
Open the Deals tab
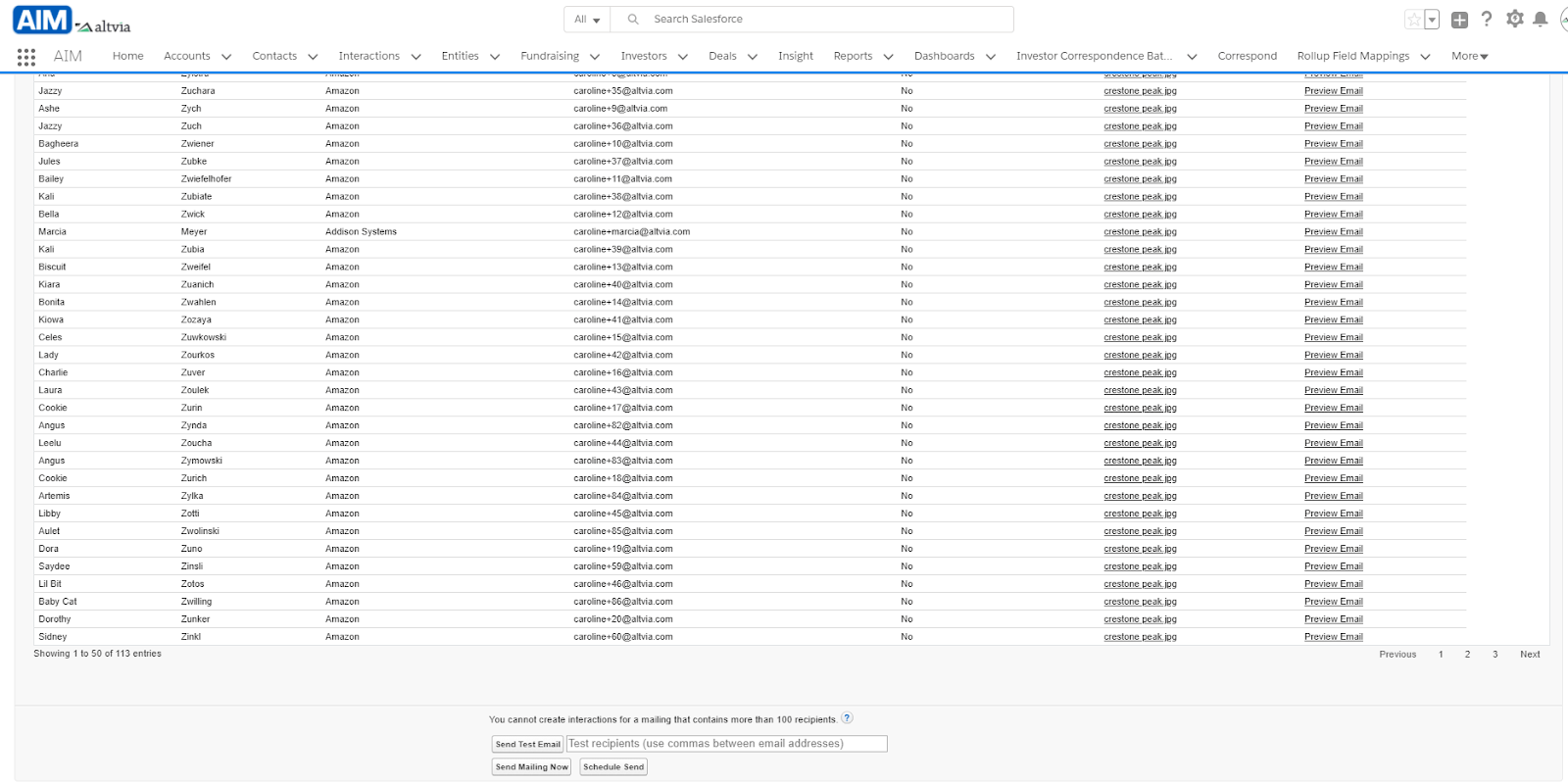tap(722, 56)
